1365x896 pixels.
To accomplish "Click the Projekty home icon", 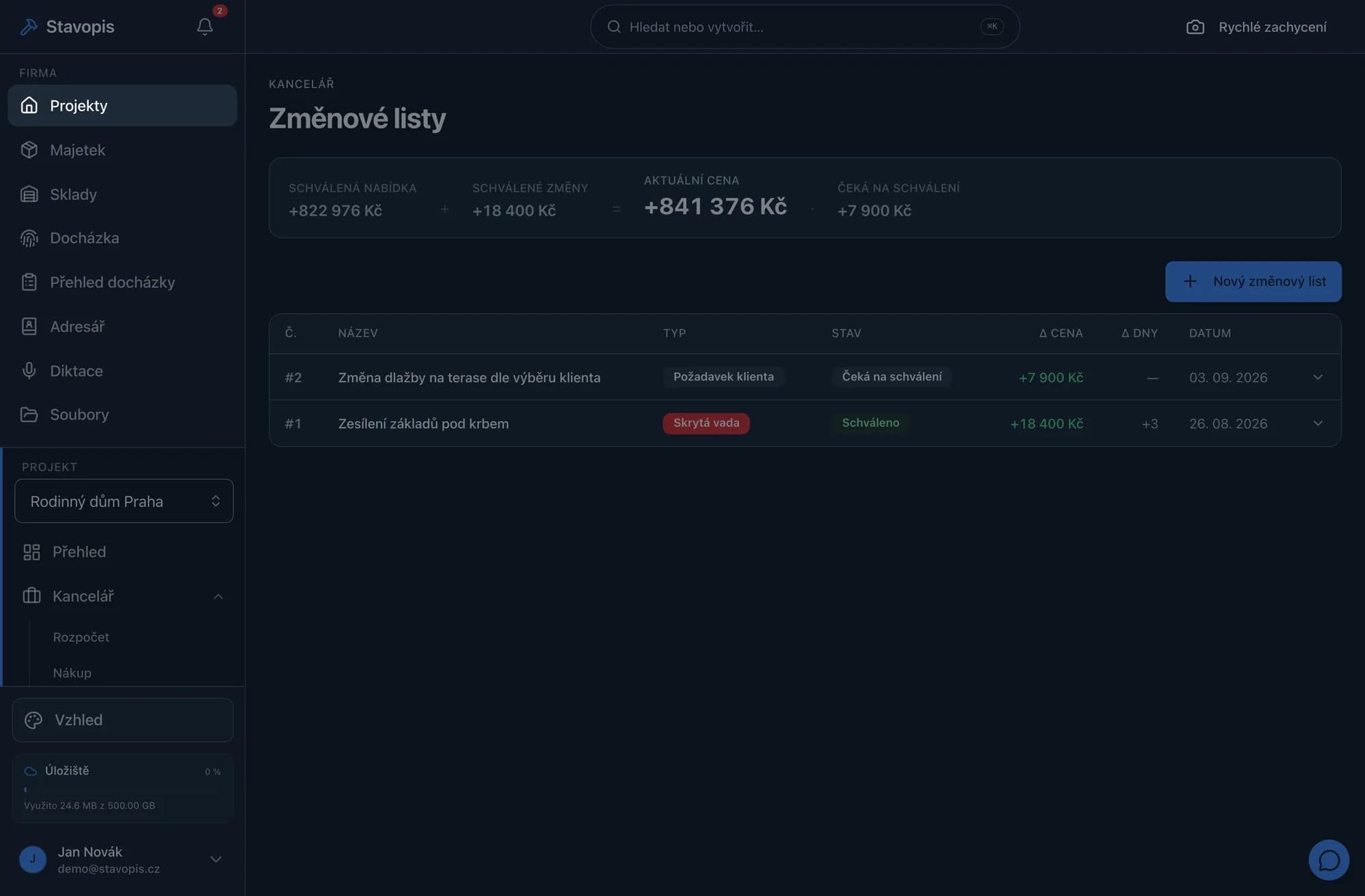I will tap(29, 105).
